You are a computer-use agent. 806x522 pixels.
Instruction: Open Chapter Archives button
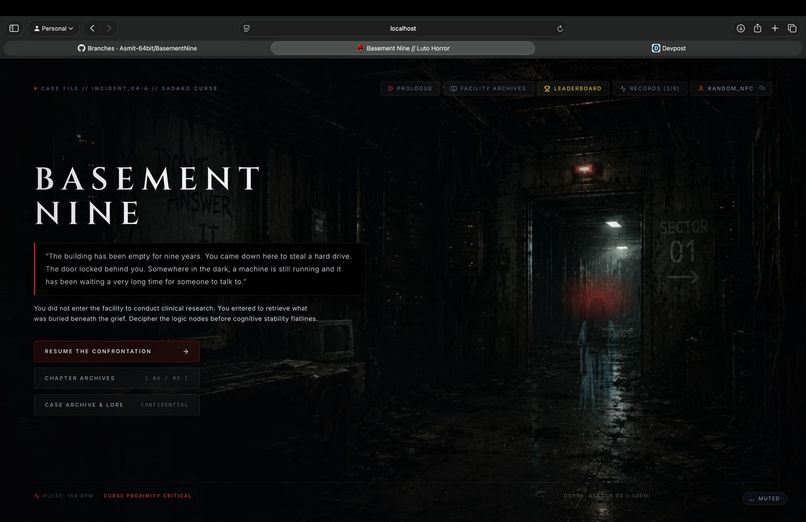point(117,378)
